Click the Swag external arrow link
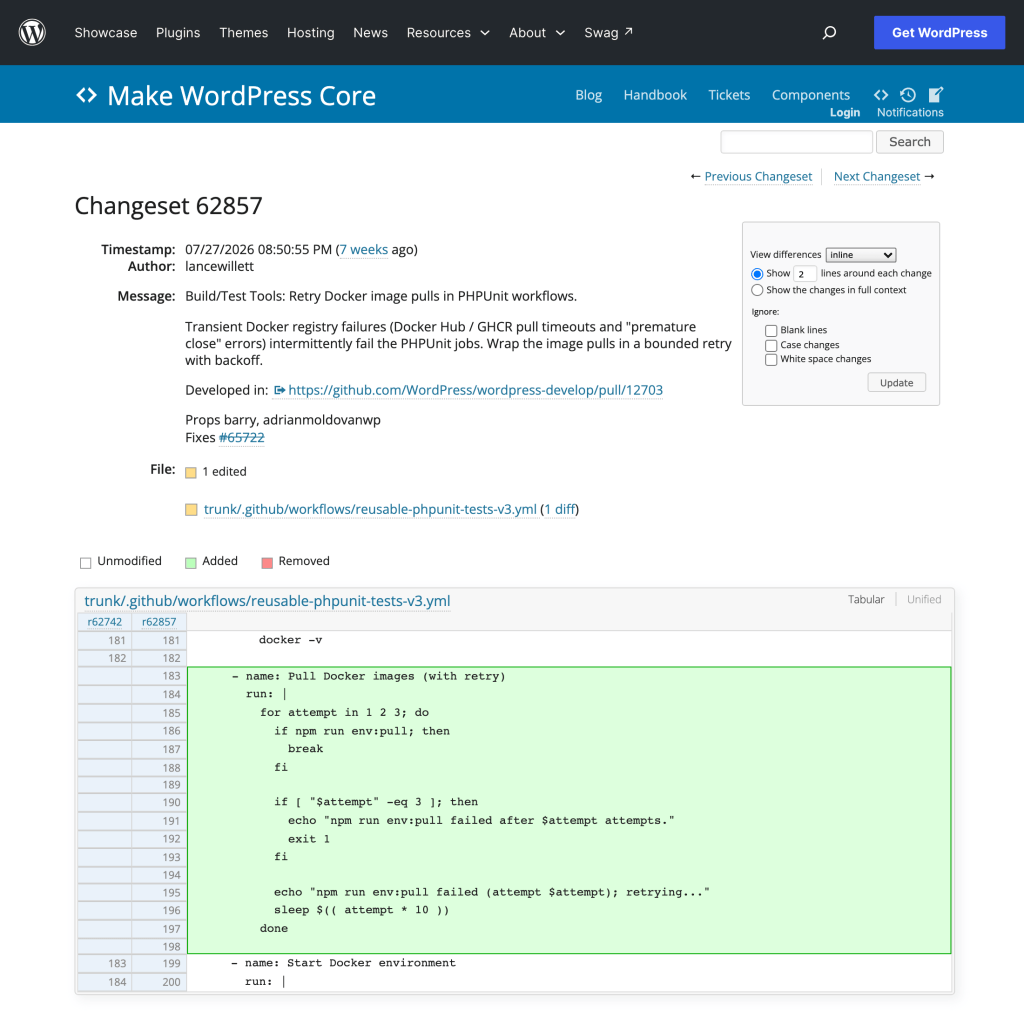 pos(608,33)
